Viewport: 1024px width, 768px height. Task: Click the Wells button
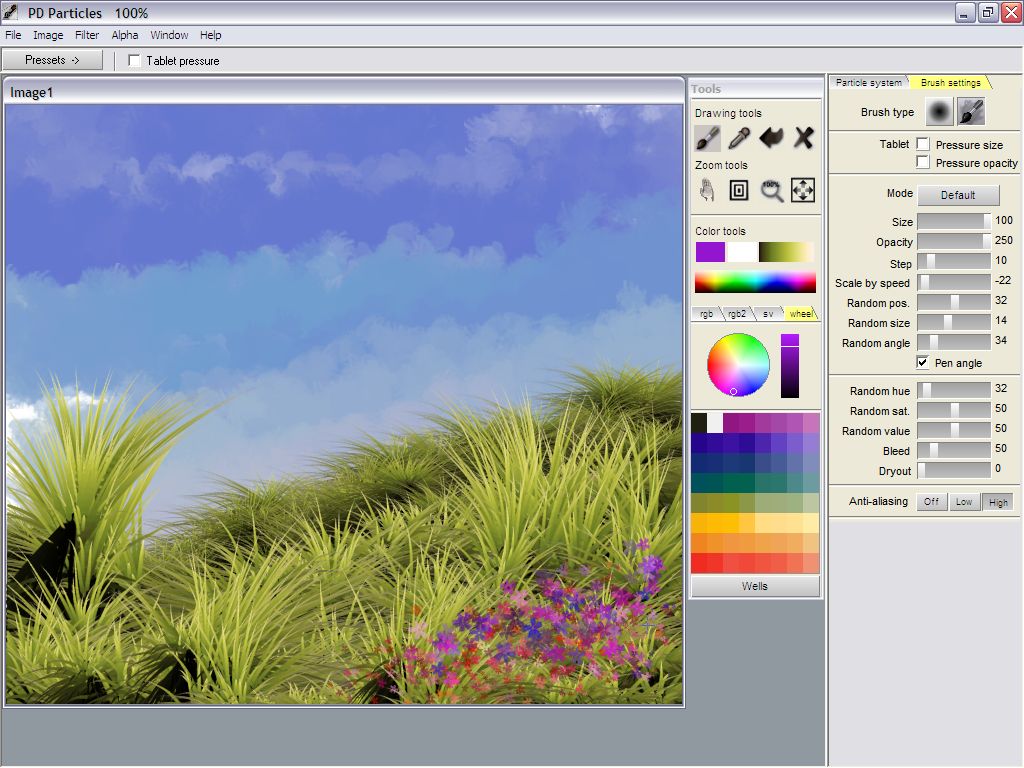click(x=755, y=586)
